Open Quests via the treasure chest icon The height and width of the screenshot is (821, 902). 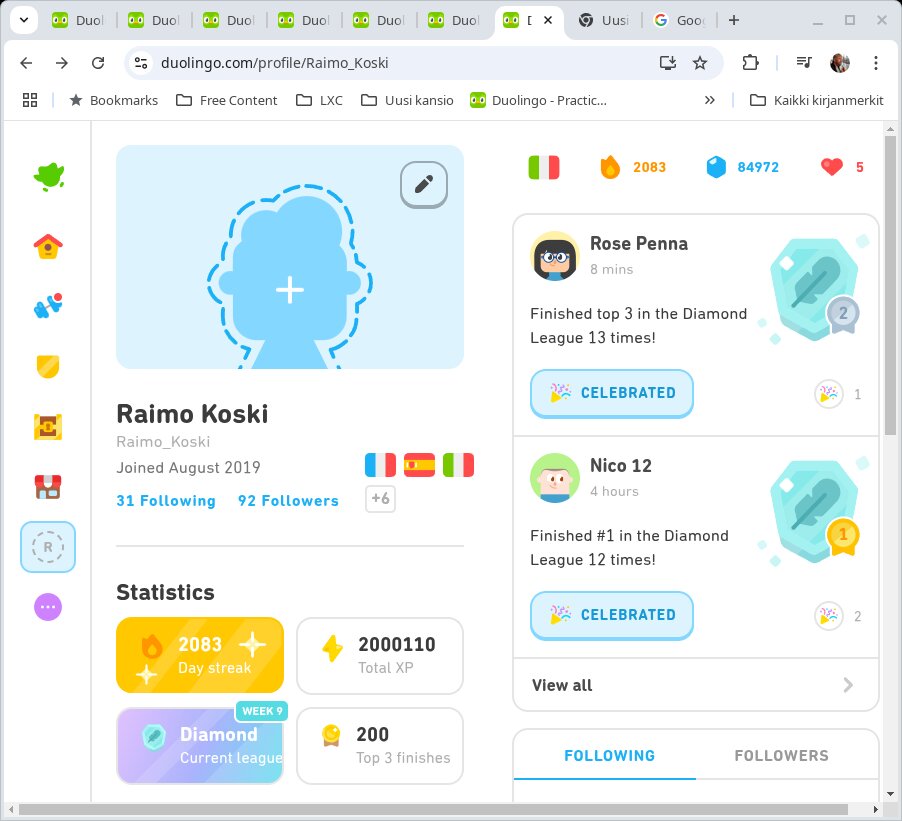coord(48,427)
